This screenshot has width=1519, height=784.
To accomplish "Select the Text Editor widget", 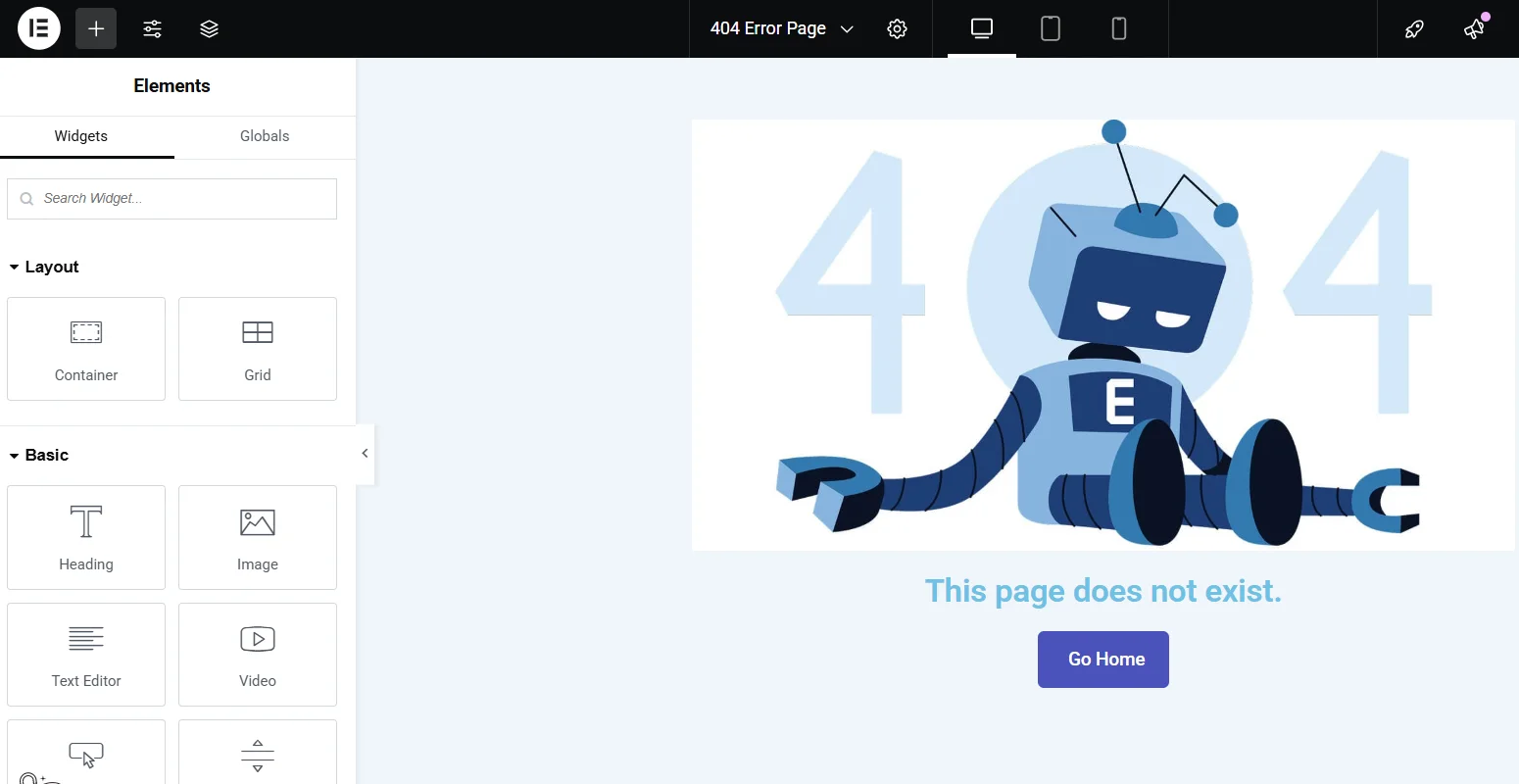I will tap(86, 655).
